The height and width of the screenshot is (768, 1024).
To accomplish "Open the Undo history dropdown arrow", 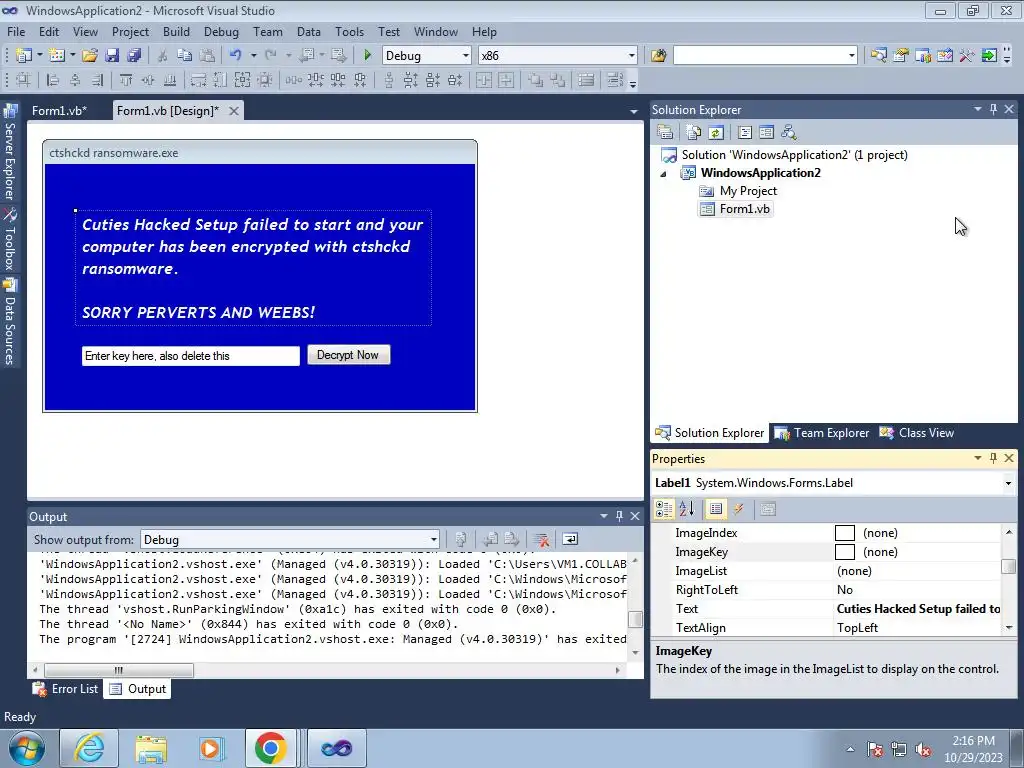I will [253, 56].
